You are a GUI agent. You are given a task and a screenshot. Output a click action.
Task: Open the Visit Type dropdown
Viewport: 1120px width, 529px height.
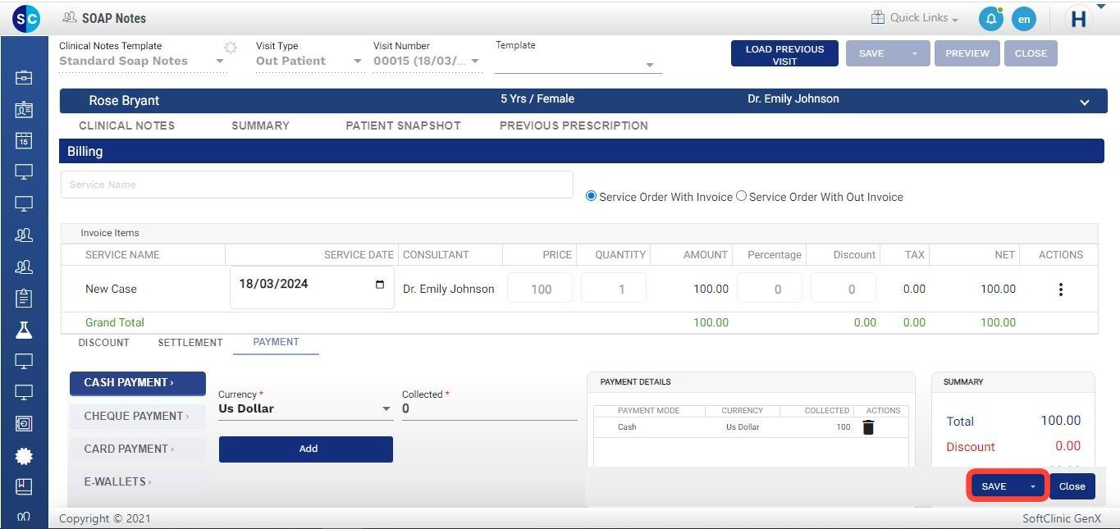309,61
